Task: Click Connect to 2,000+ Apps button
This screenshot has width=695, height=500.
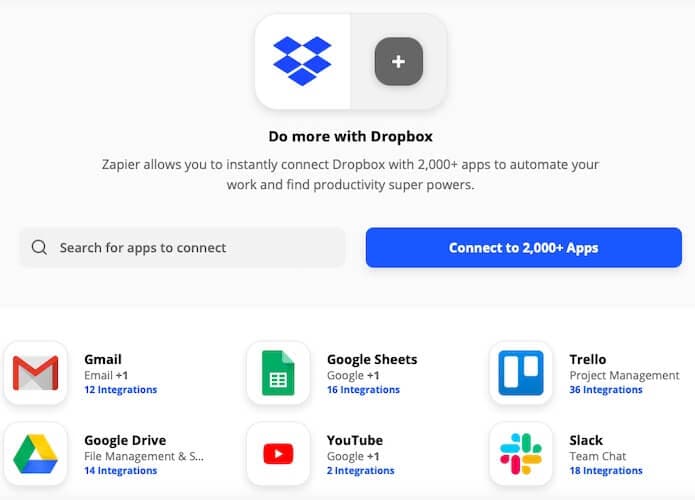Action: click(x=523, y=247)
